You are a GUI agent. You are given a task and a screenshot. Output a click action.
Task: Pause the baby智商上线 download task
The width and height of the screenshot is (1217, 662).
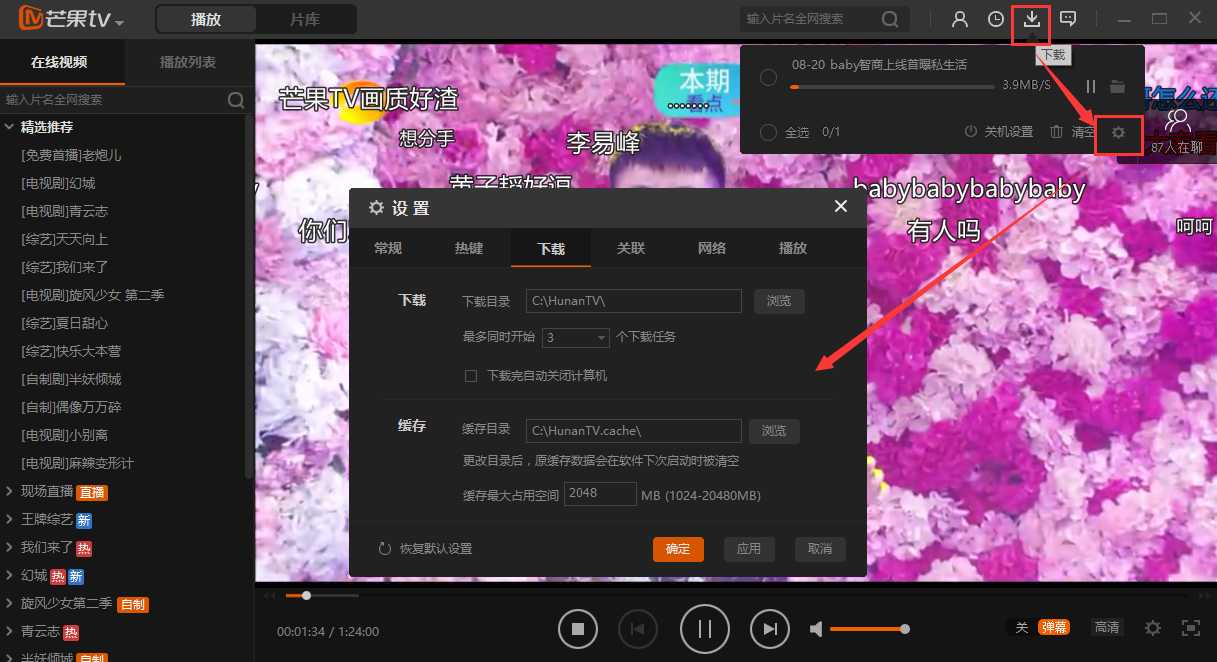(x=1090, y=86)
